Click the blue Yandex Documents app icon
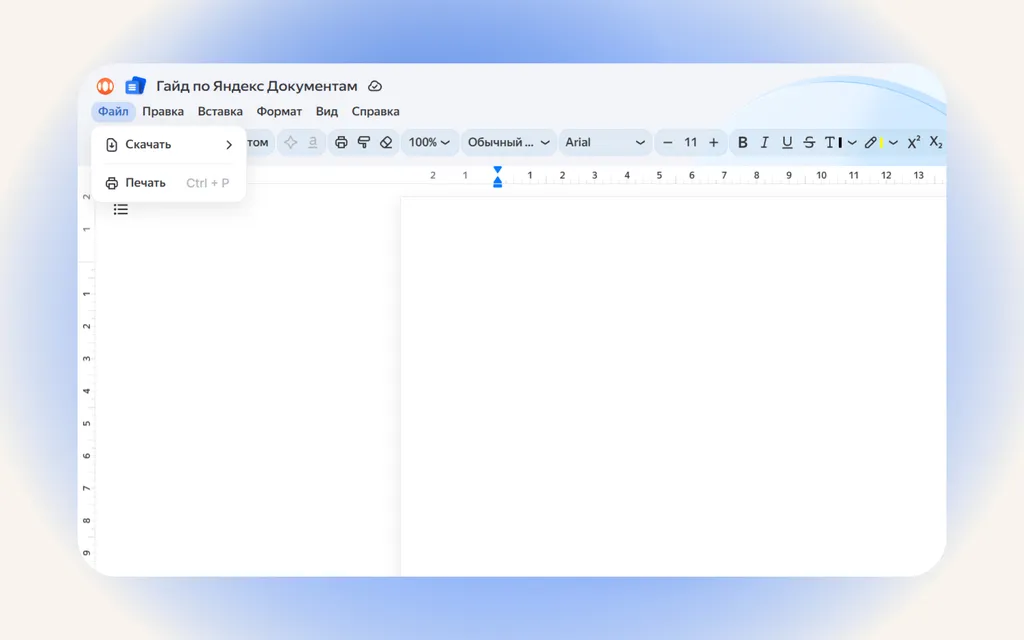 tap(135, 86)
